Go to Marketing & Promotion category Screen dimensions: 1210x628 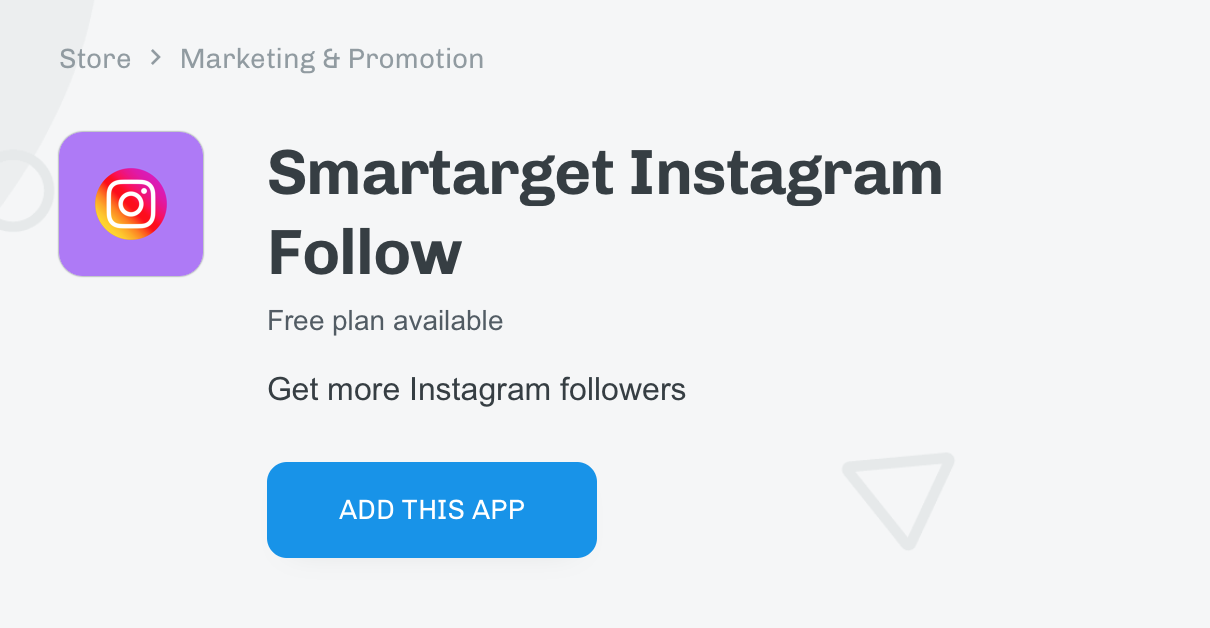click(332, 59)
